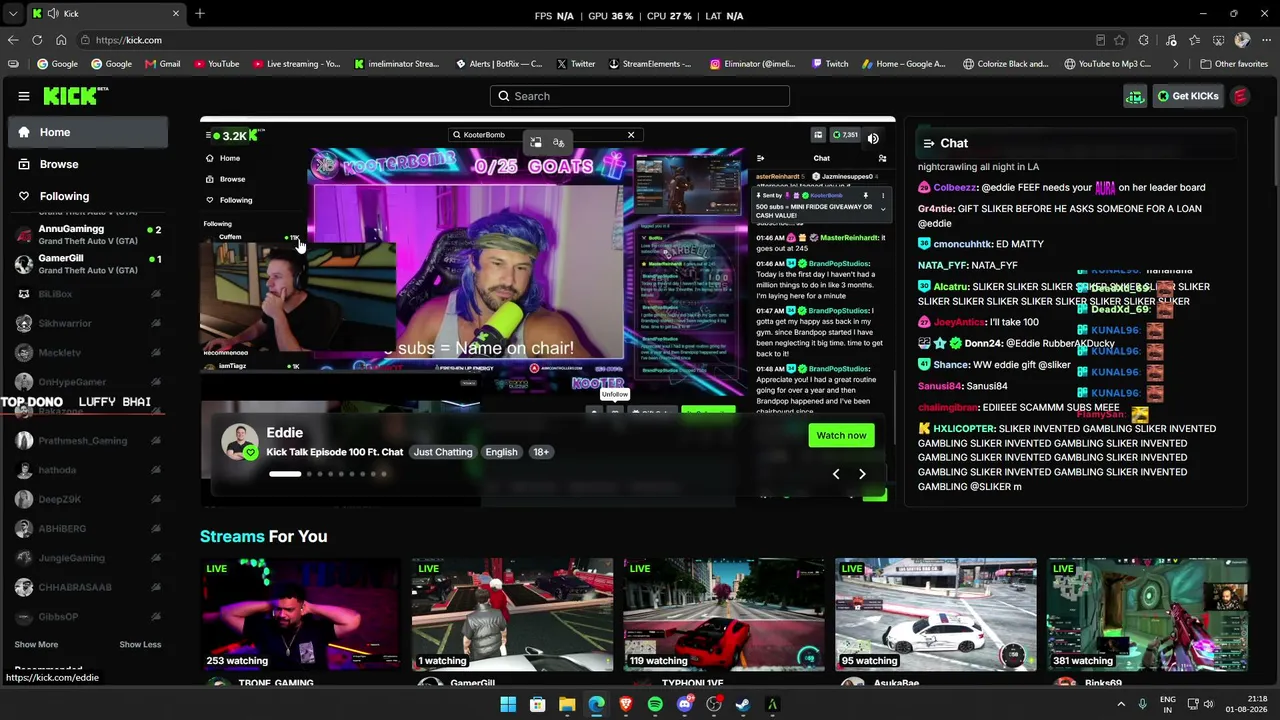The height and width of the screenshot is (720, 1280).
Task: Open Browse in Kick sidebar
Action: (x=88, y=164)
